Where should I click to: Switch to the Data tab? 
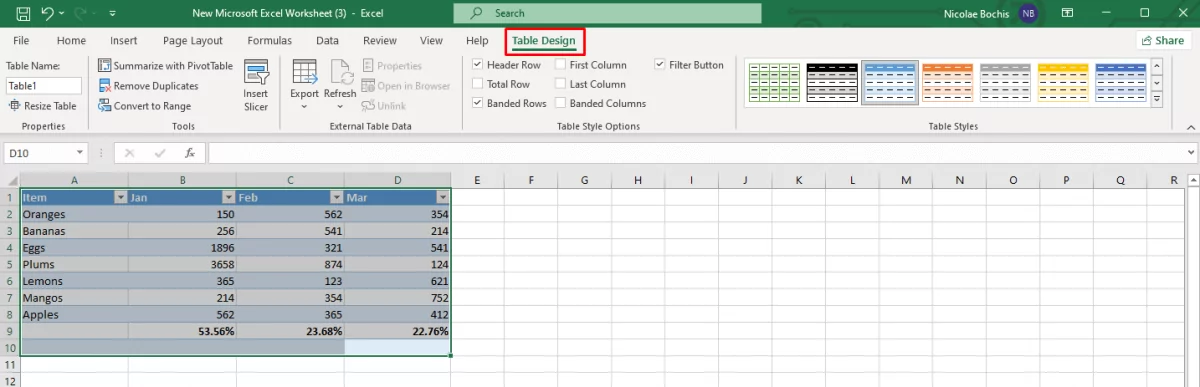327,41
